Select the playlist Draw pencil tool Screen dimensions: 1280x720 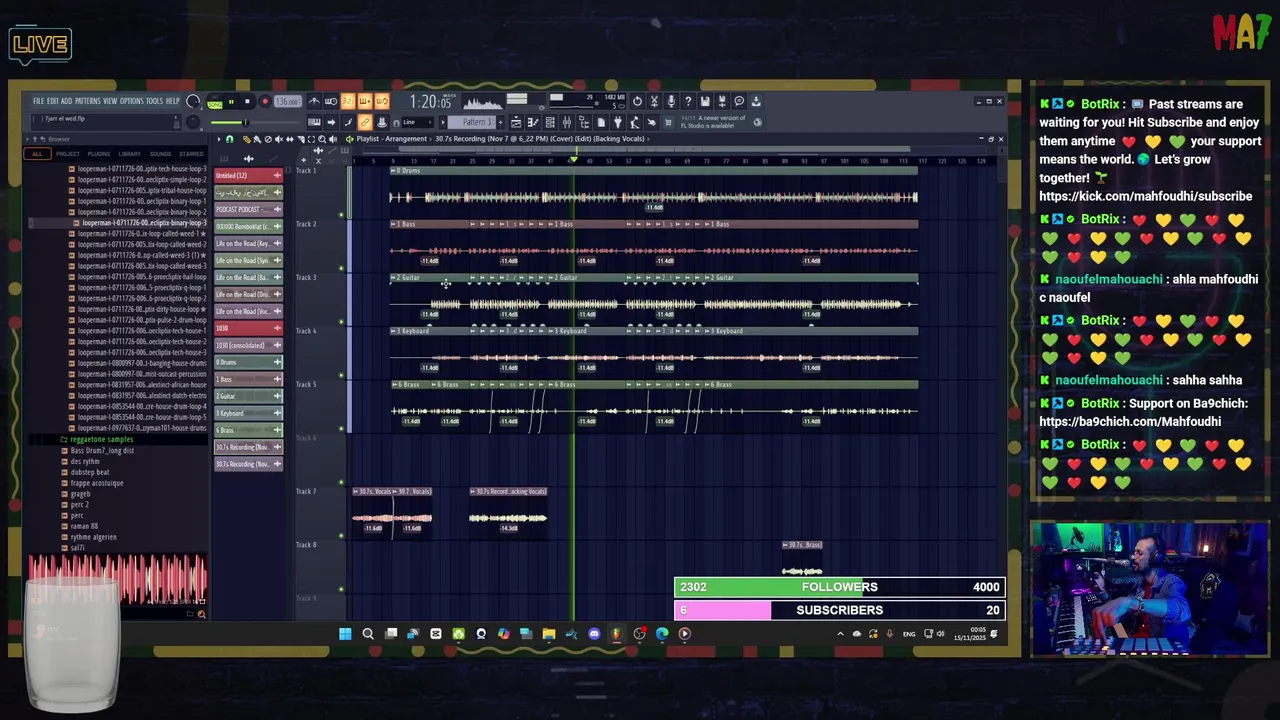pyautogui.click(x=246, y=139)
